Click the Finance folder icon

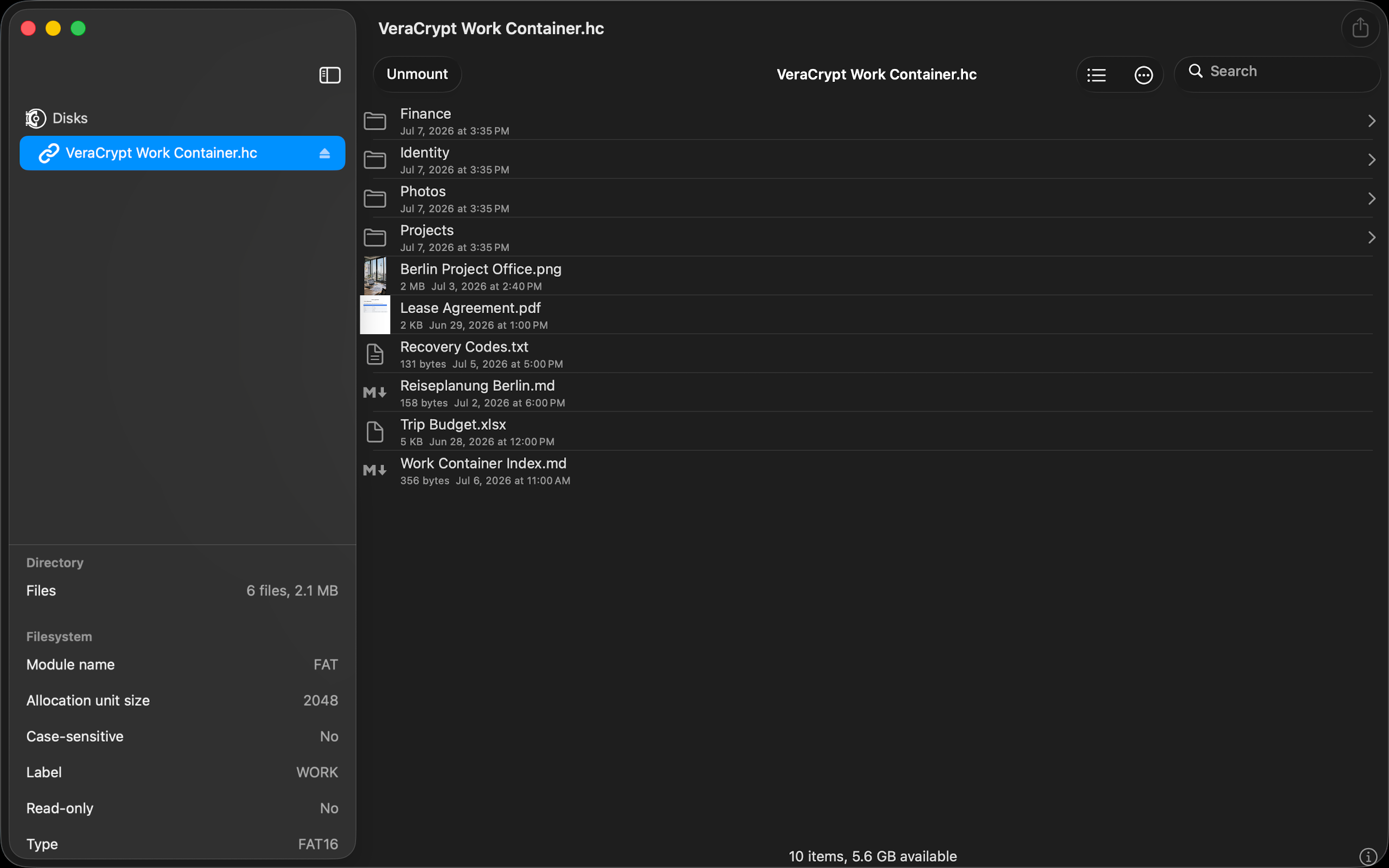click(x=375, y=121)
